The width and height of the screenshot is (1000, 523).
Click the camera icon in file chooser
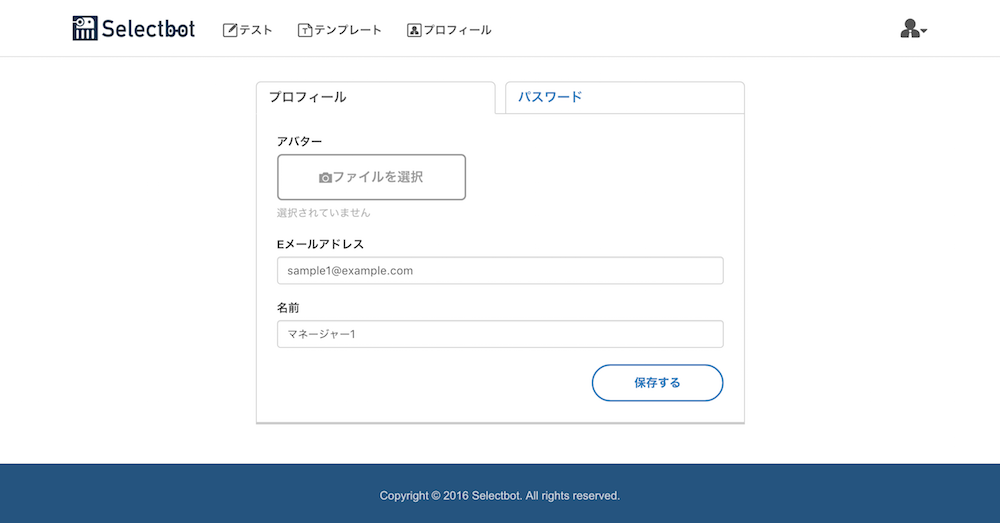tap(325, 177)
